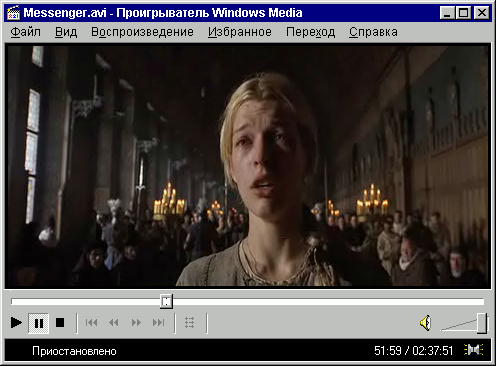Click the Play button
Screen dimensions: 496x366
pyautogui.click(x=16, y=323)
